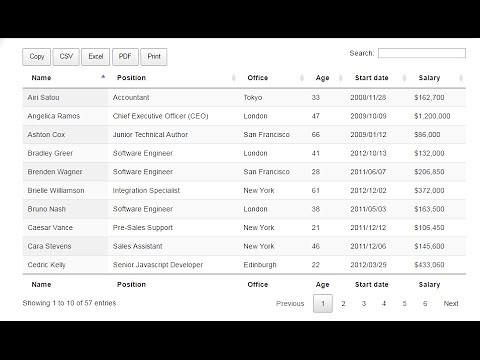Click the 2011/06/07 start date cell
This screenshot has height=360, width=480.
click(377, 172)
